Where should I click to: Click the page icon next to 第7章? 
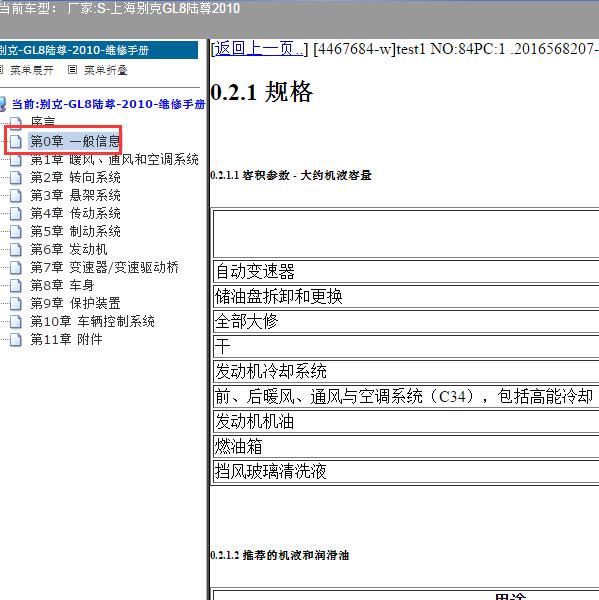[15, 267]
